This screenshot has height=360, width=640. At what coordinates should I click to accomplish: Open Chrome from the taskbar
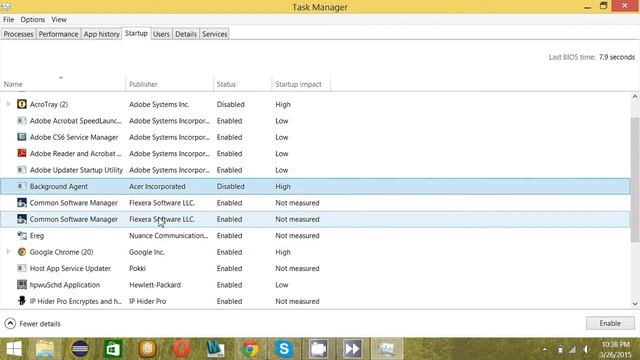click(x=250, y=349)
